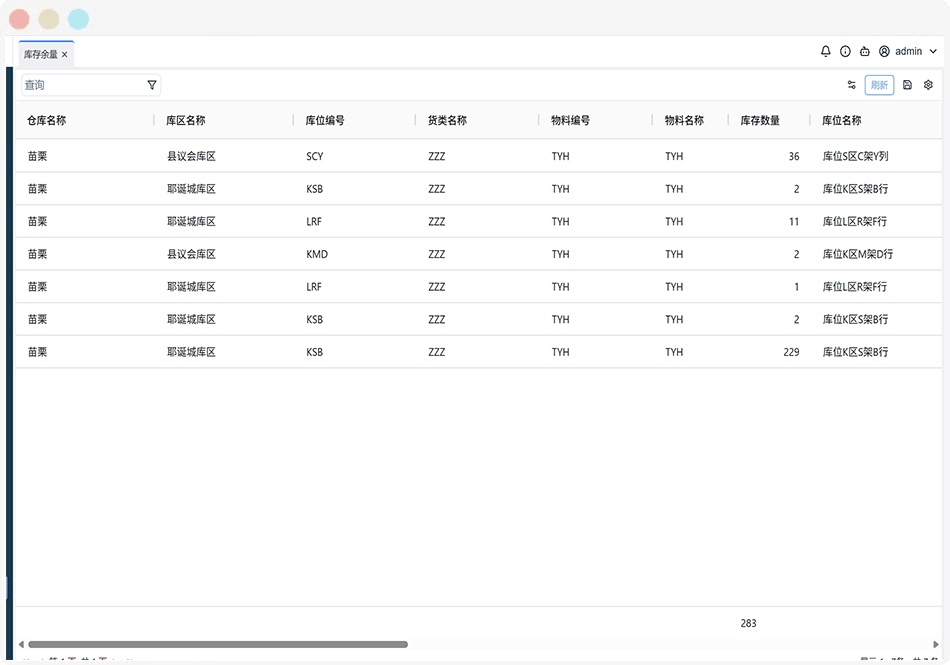Open the column adjustment sliders icon

point(851,85)
